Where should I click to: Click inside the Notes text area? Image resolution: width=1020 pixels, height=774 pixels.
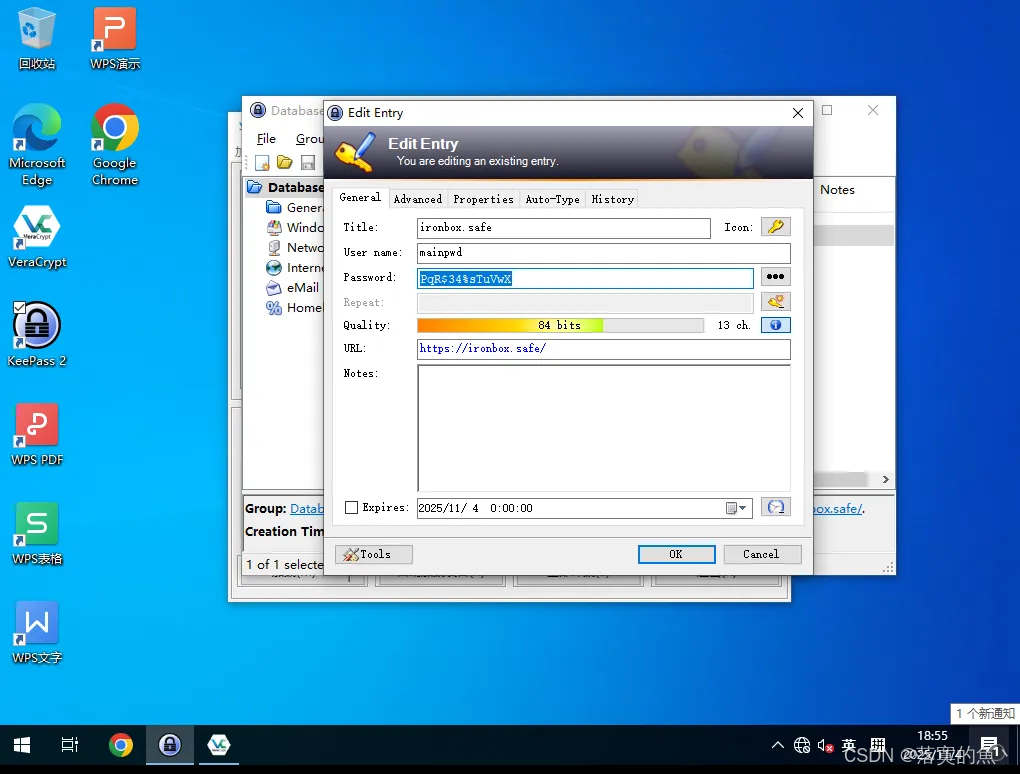point(604,427)
